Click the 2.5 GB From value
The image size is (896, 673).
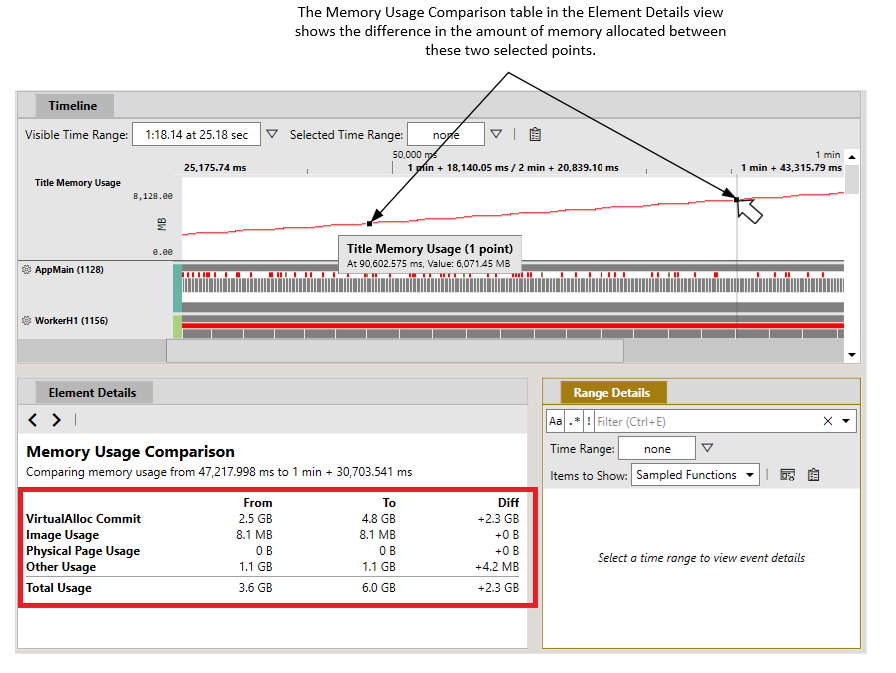click(x=255, y=519)
